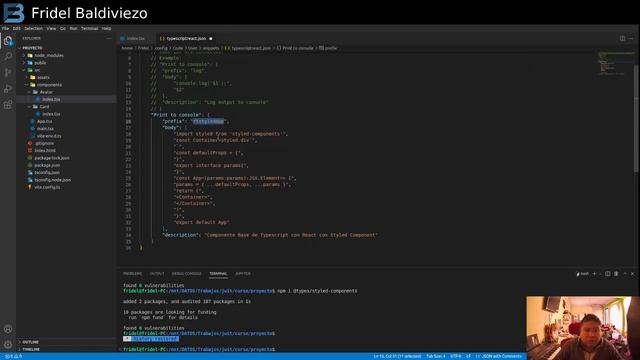Collapse the Avatar folder
The width and height of the screenshot is (640, 360).
tap(67, 92)
